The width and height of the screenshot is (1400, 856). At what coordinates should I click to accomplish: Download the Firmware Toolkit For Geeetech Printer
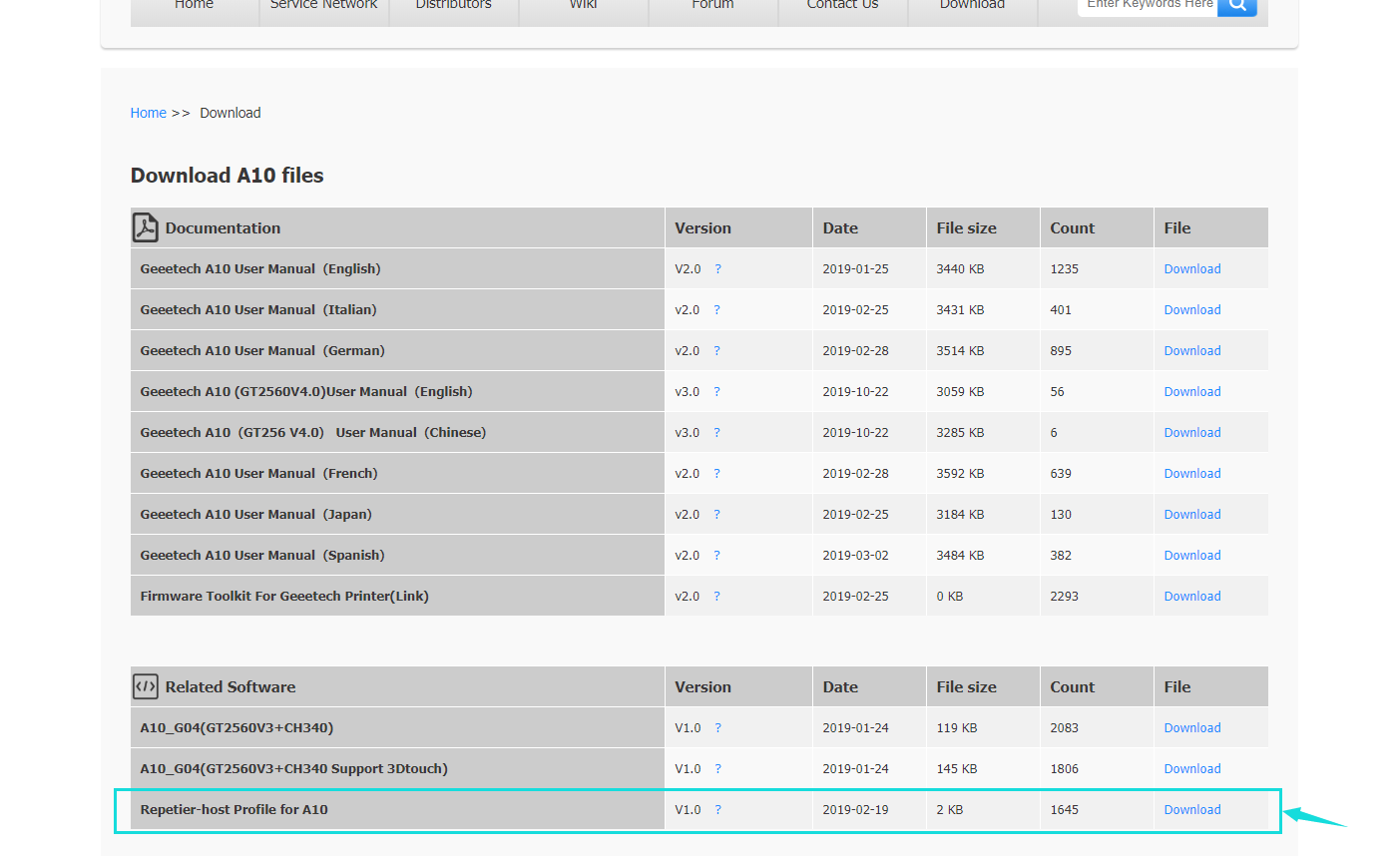pyautogui.click(x=1192, y=597)
